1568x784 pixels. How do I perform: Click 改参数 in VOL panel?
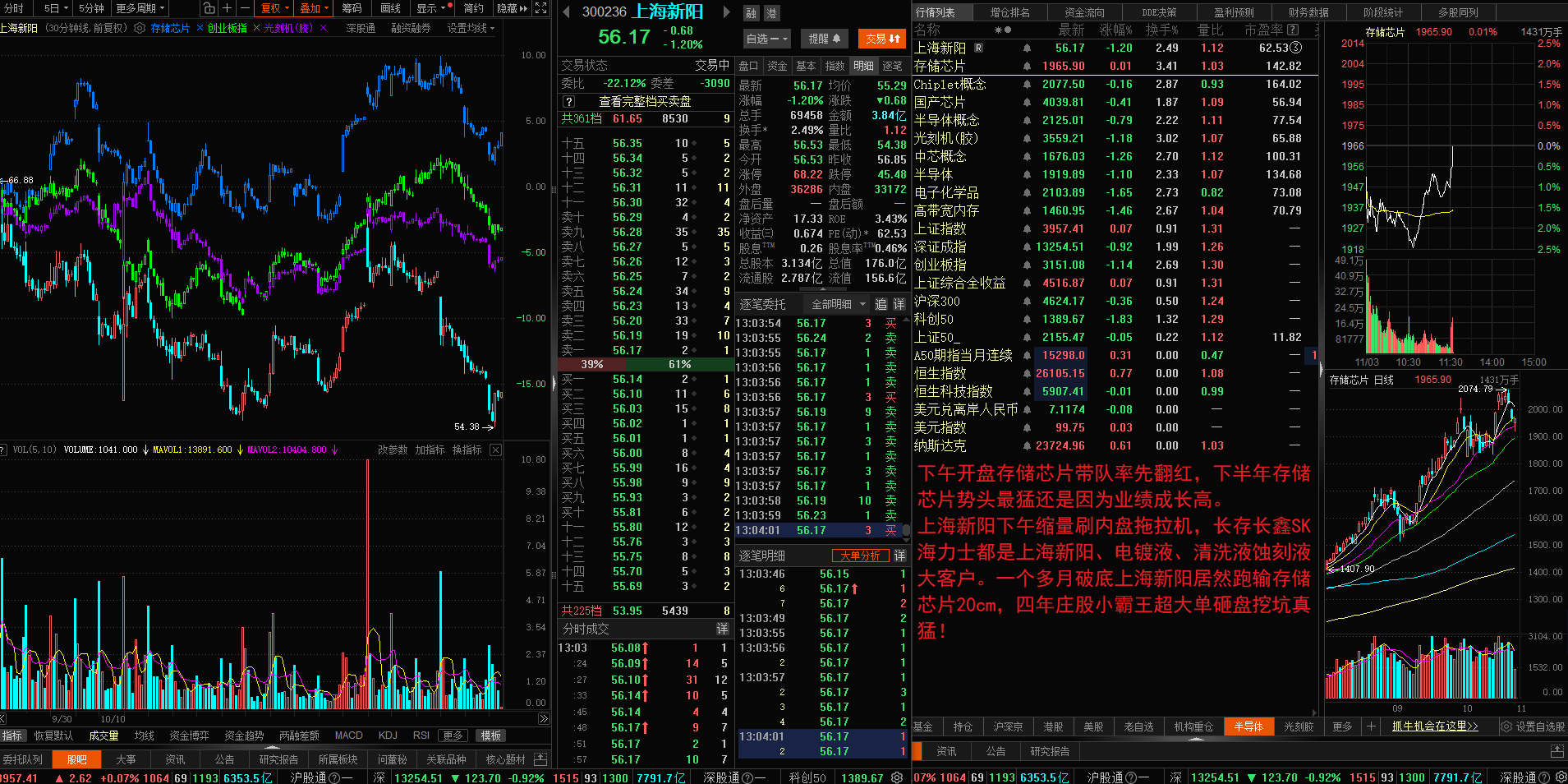[393, 450]
